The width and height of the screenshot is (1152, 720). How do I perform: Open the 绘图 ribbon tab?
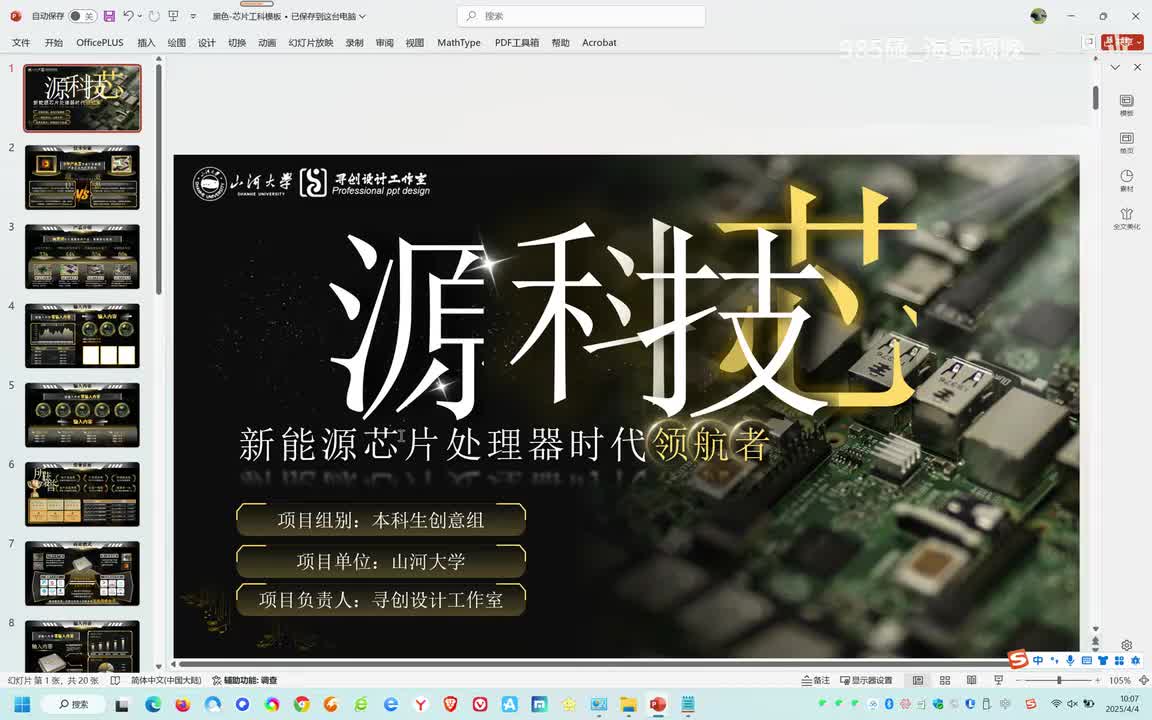pyautogui.click(x=176, y=43)
